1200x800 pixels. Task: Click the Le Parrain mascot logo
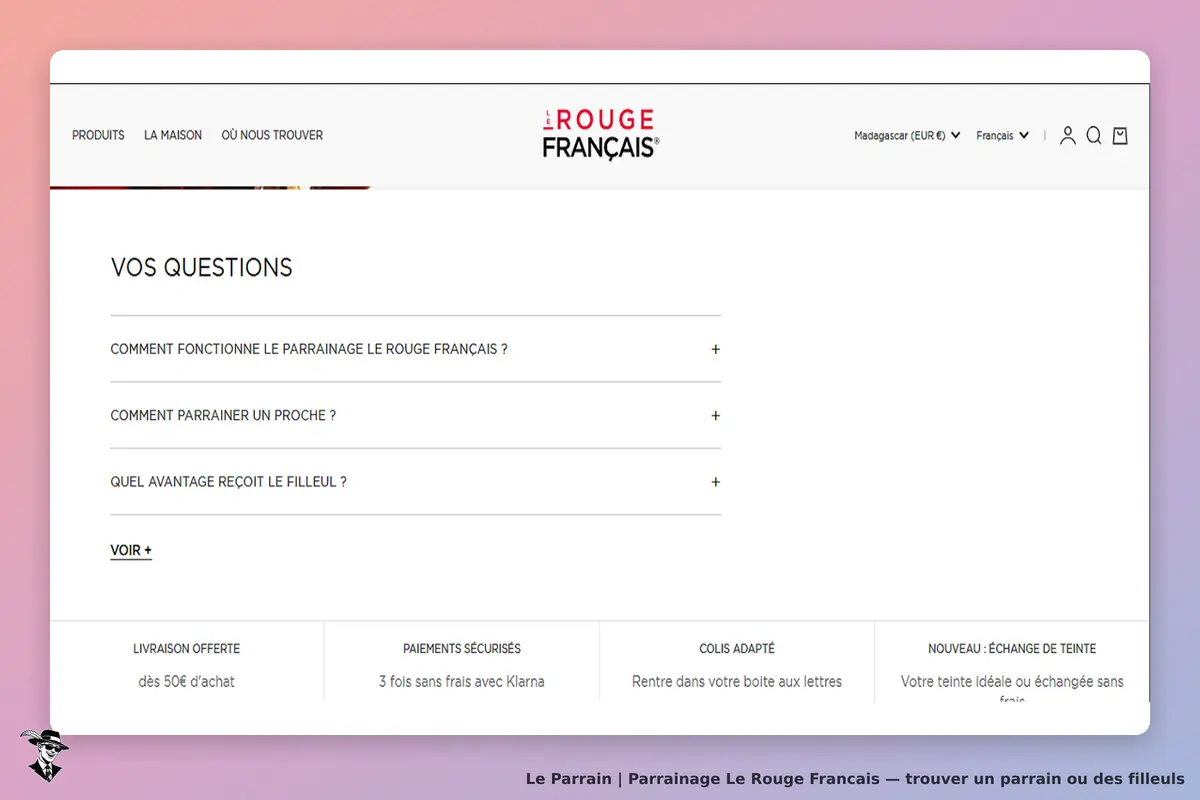[44, 755]
